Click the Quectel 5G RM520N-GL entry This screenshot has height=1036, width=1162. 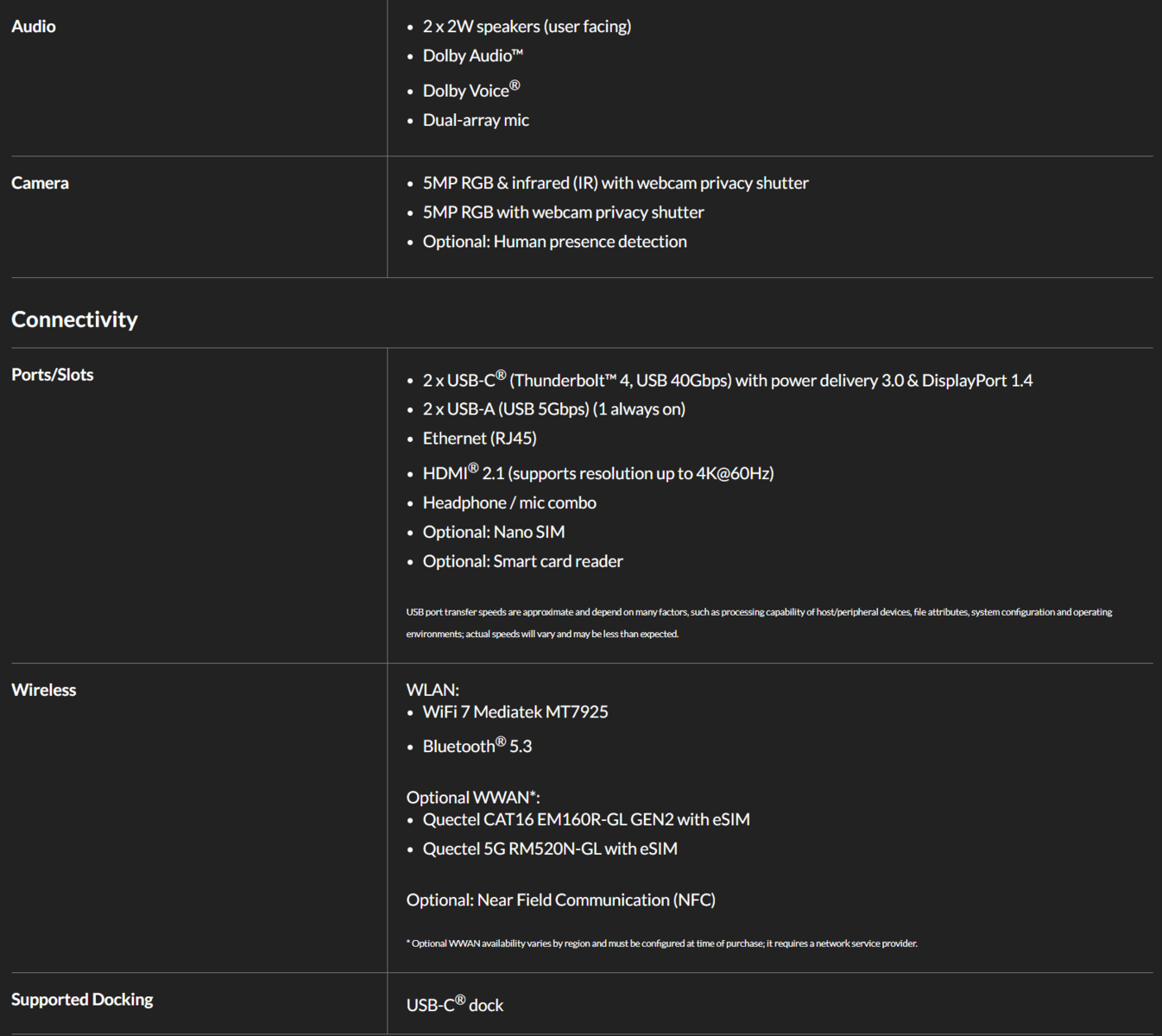pyautogui.click(x=549, y=849)
